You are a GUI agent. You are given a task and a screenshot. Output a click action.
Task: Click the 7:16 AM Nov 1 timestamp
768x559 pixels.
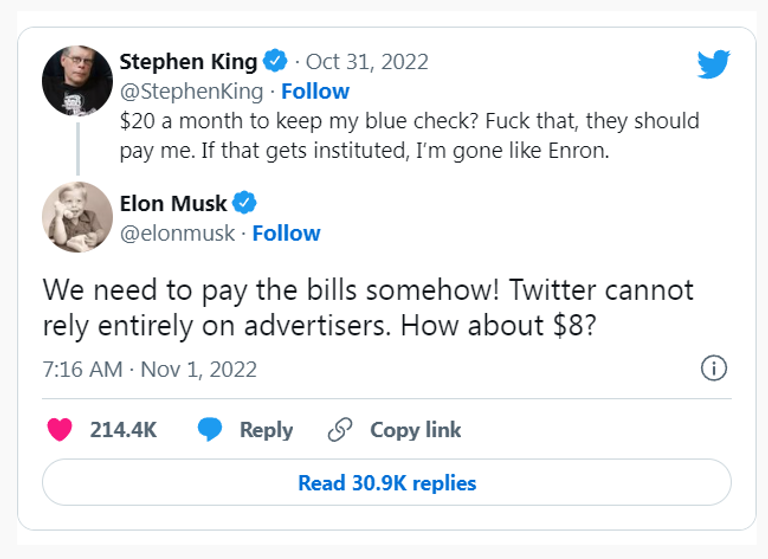click(x=150, y=369)
